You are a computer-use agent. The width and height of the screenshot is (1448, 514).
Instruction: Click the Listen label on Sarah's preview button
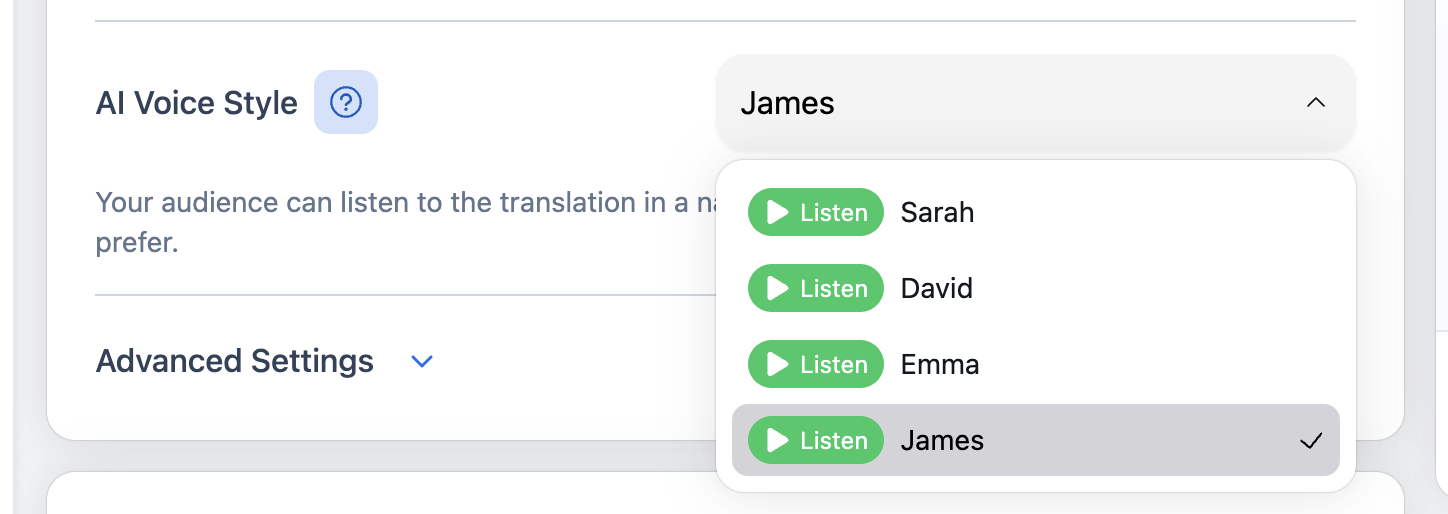click(833, 213)
